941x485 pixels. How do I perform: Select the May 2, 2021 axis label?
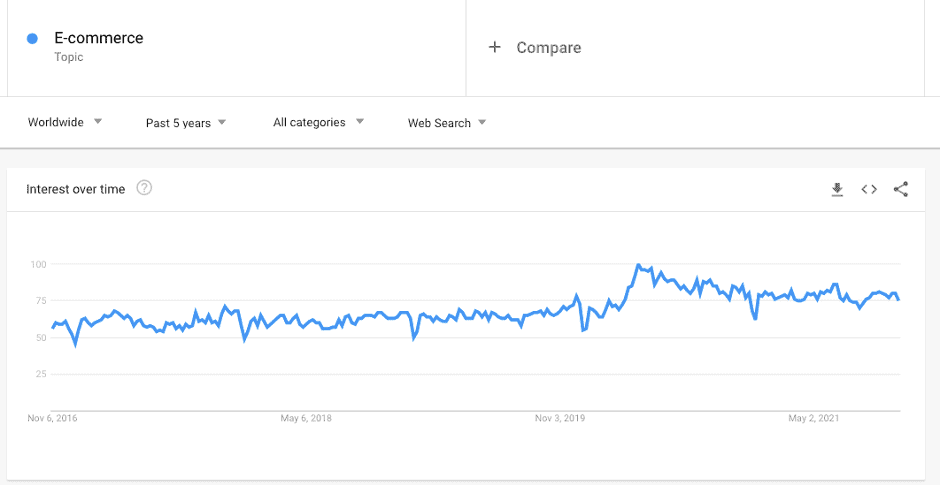tap(814, 418)
